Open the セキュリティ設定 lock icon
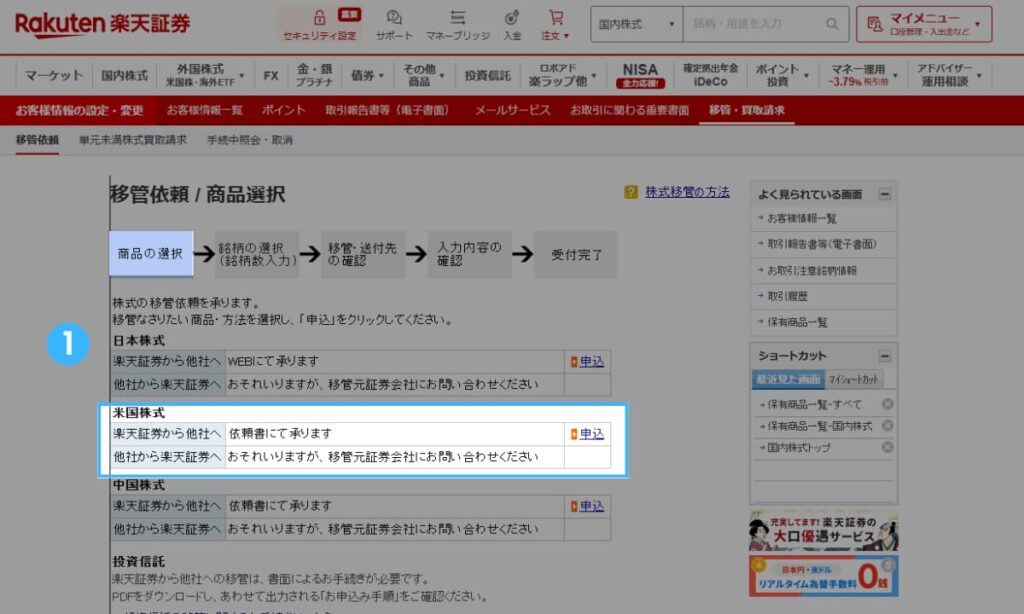This screenshot has width=1024, height=614. tap(318, 18)
